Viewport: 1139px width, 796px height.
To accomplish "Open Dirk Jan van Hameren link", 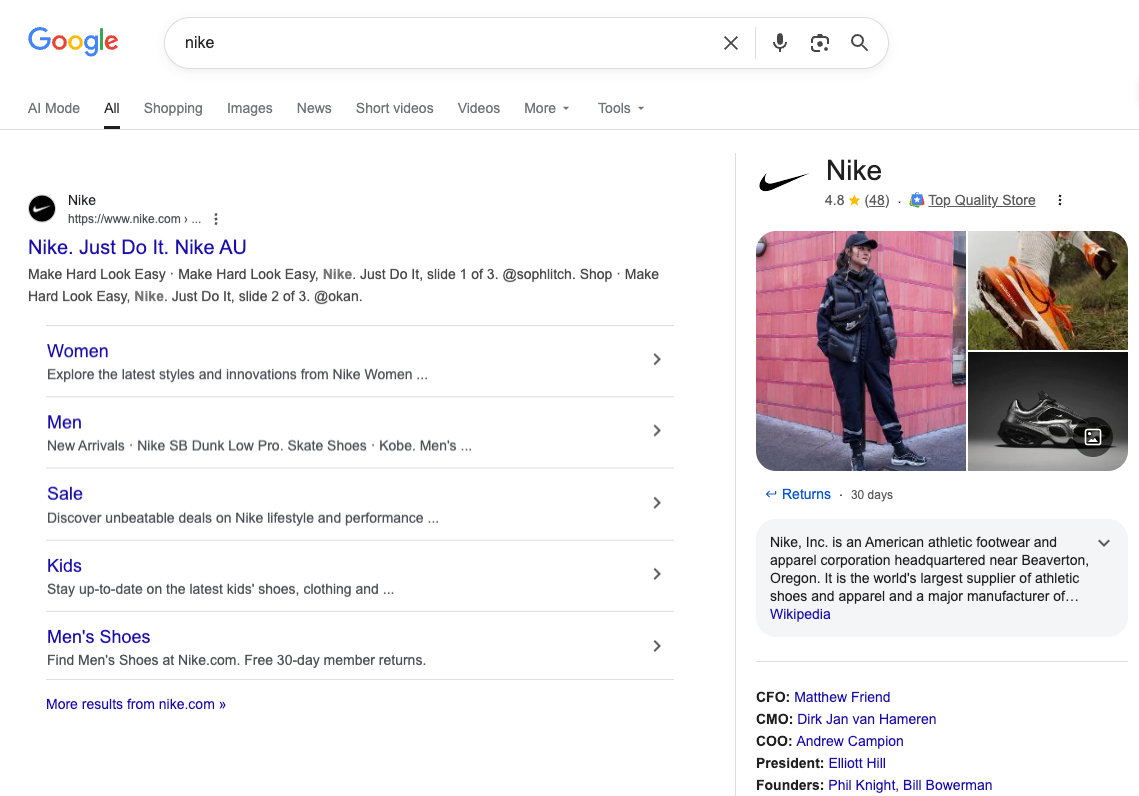I will [867, 719].
